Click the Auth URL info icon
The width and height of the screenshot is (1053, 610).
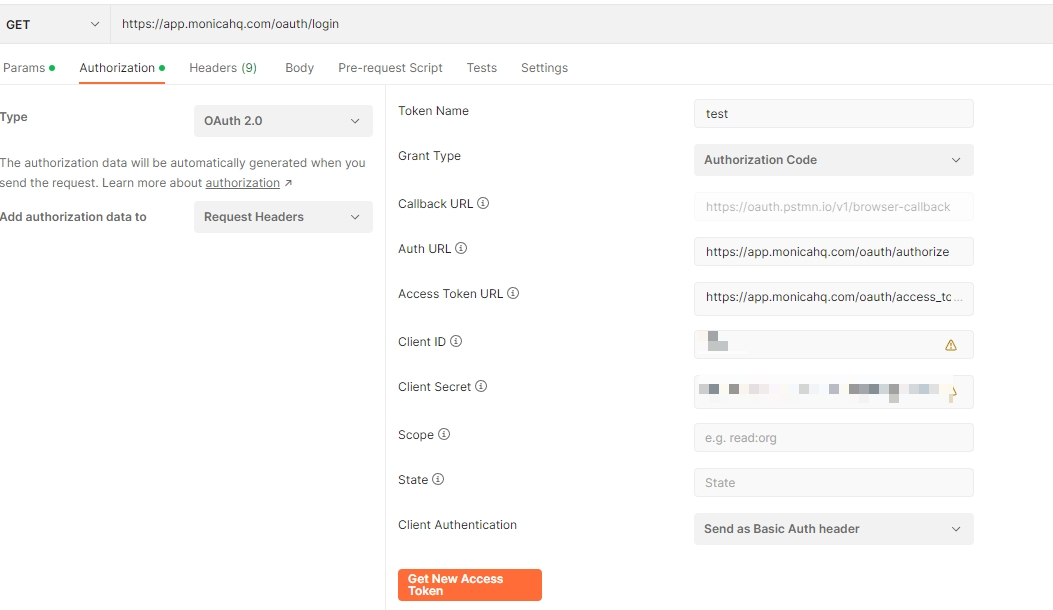[x=461, y=248]
